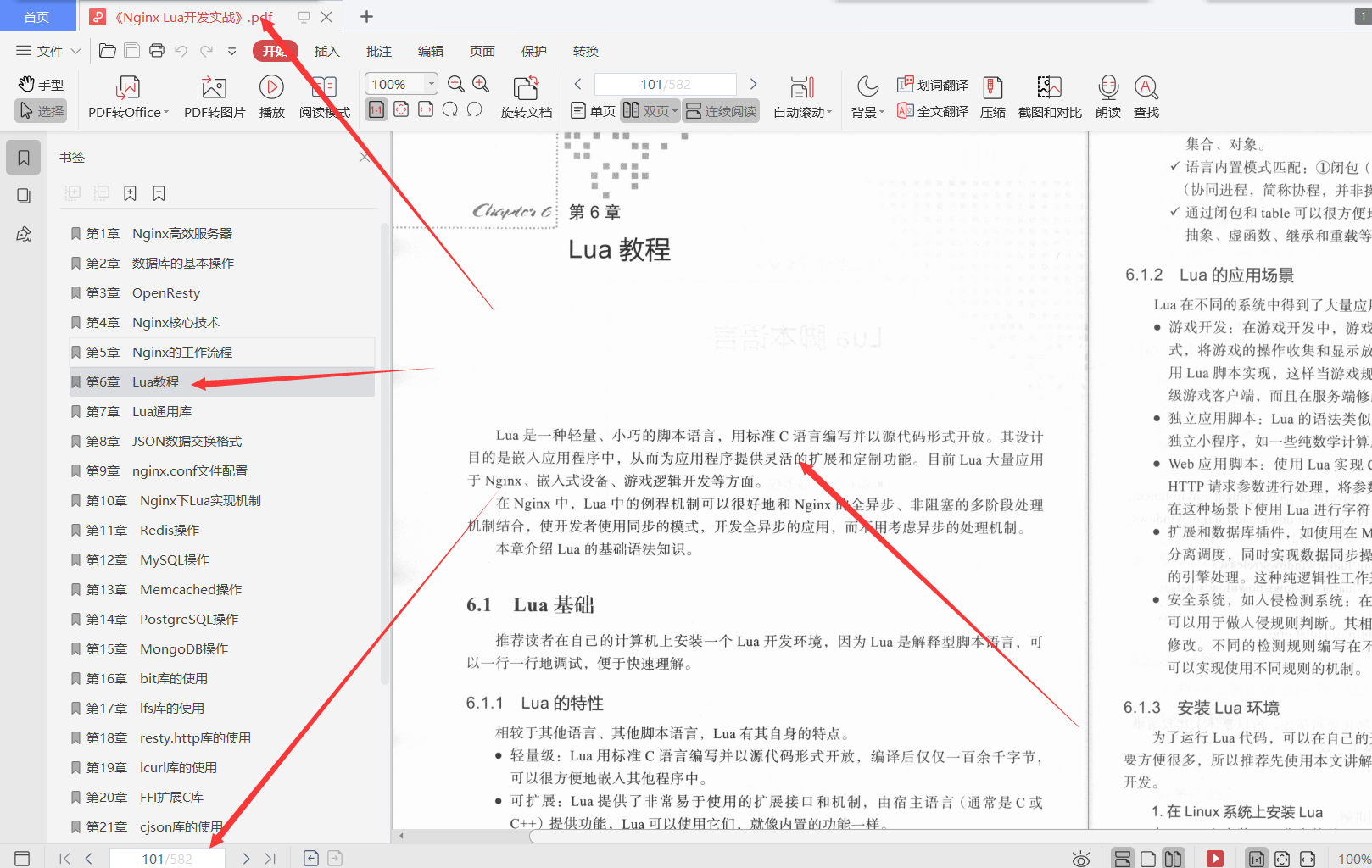
Task: Start 朗读 read-aloud for the document
Action: [x=1107, y=96]
